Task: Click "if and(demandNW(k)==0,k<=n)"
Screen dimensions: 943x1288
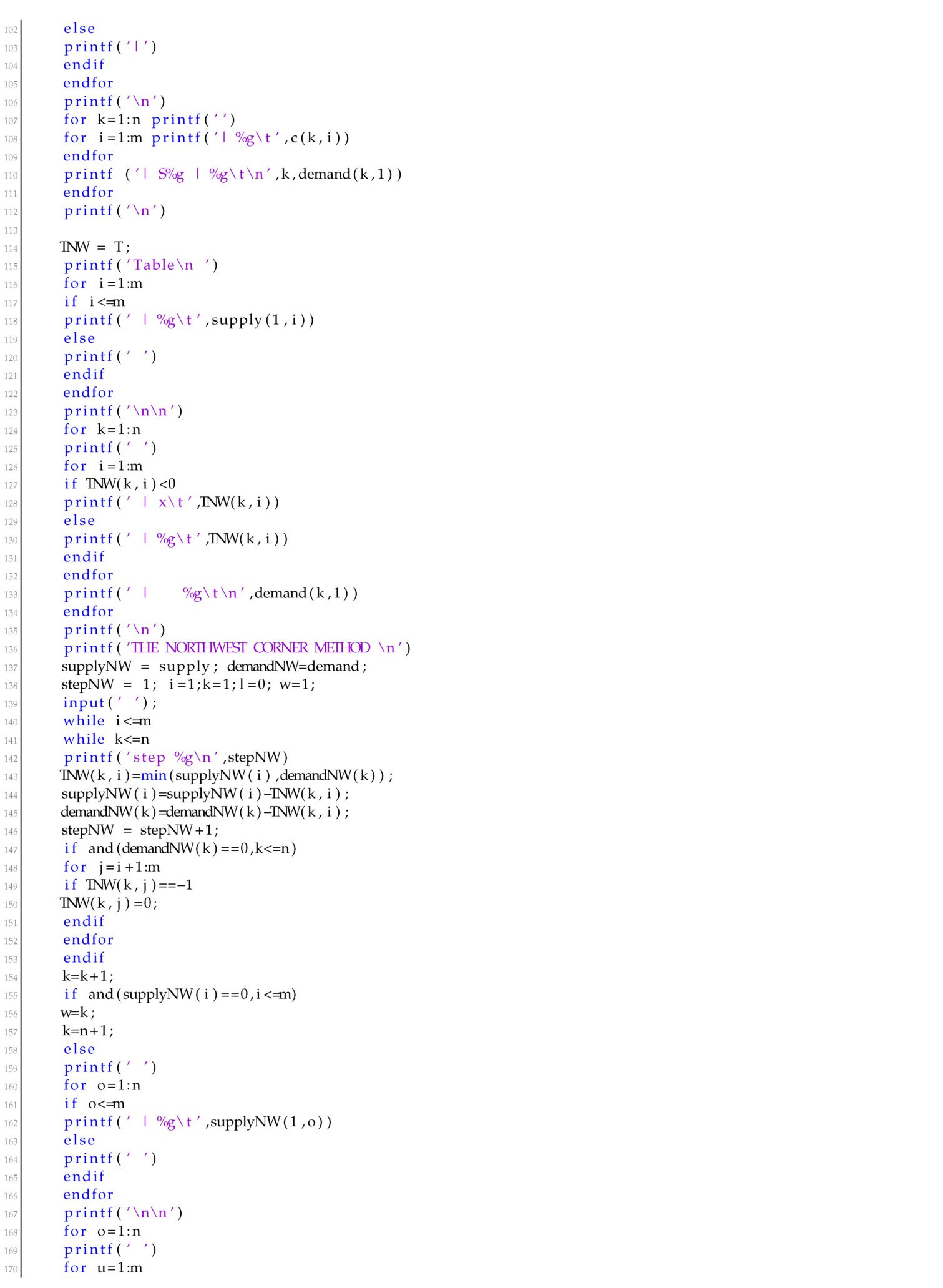Action: [x=180, y=849]
